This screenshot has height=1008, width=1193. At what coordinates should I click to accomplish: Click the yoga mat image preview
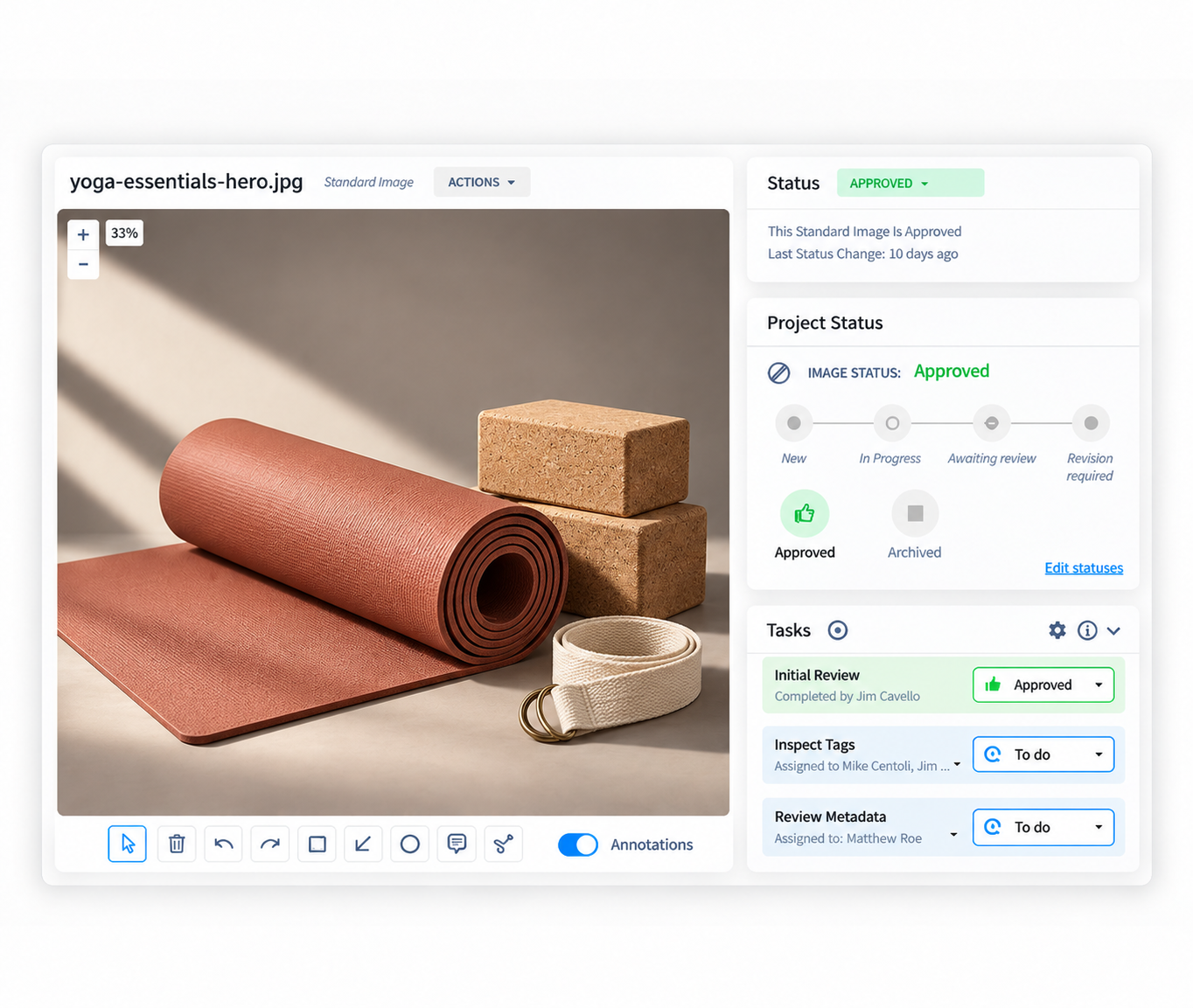click(394, 512)
